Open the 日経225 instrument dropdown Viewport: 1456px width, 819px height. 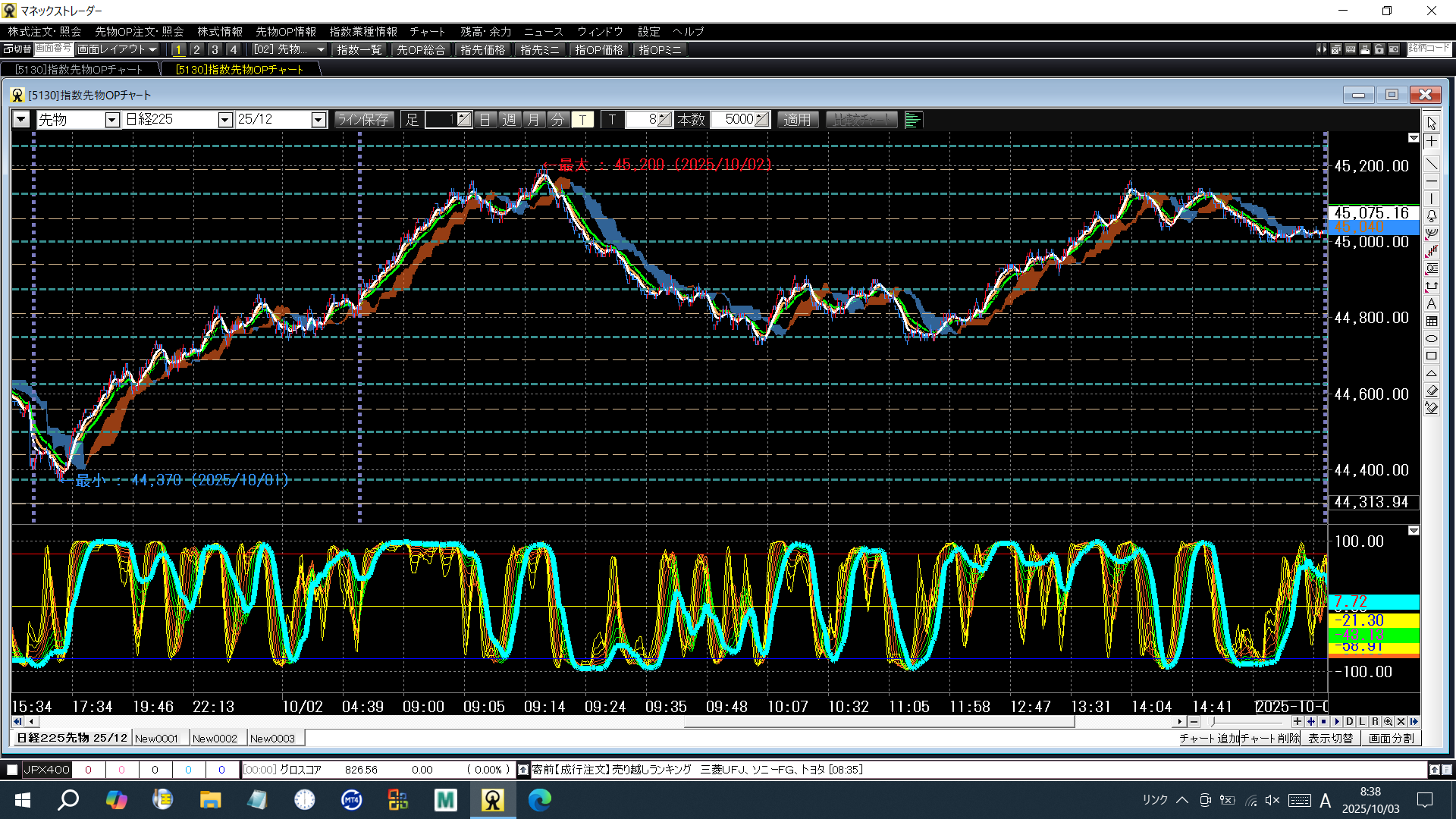coord(224,120)
